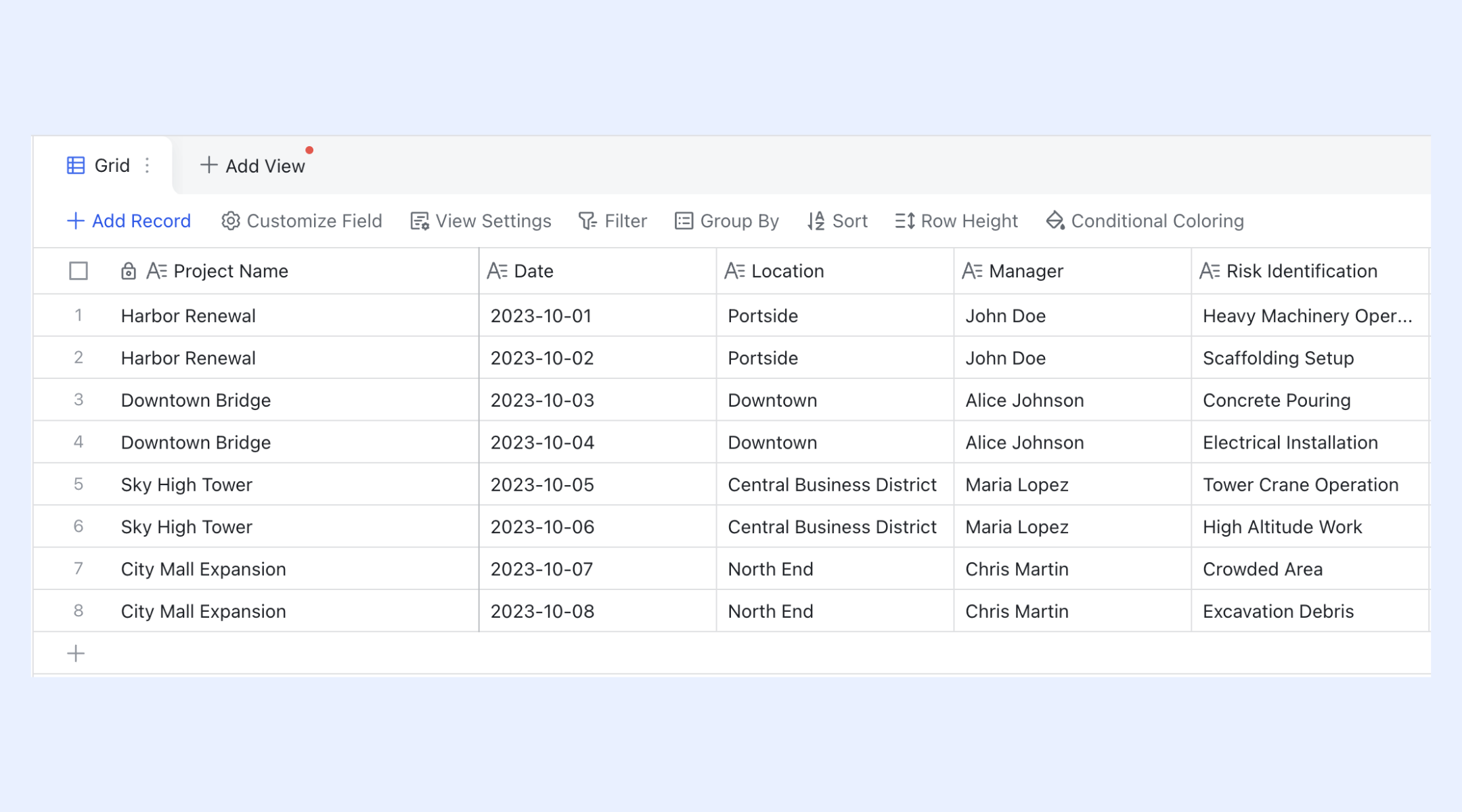The width and height of the screenshot is (1462, 812).
Task: Click Central Business District in row 5
Action: point(835,484)
